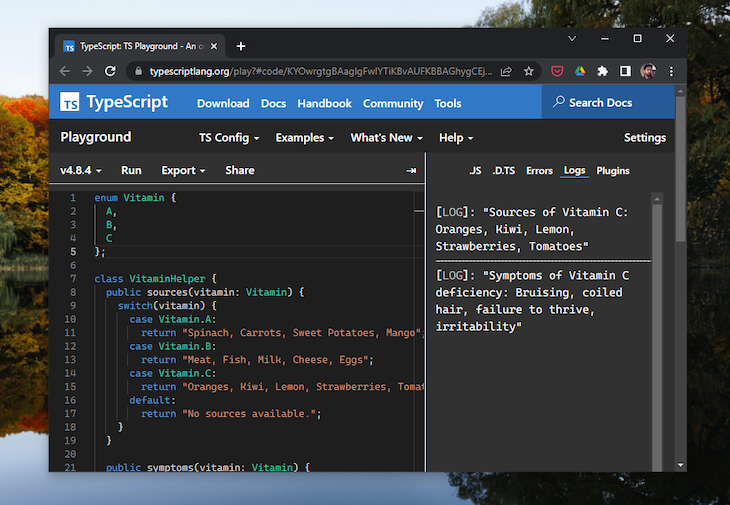Open the tab search chevron
Image resolution: width=730 pixels, height=505 pixels.
point(572,39)
